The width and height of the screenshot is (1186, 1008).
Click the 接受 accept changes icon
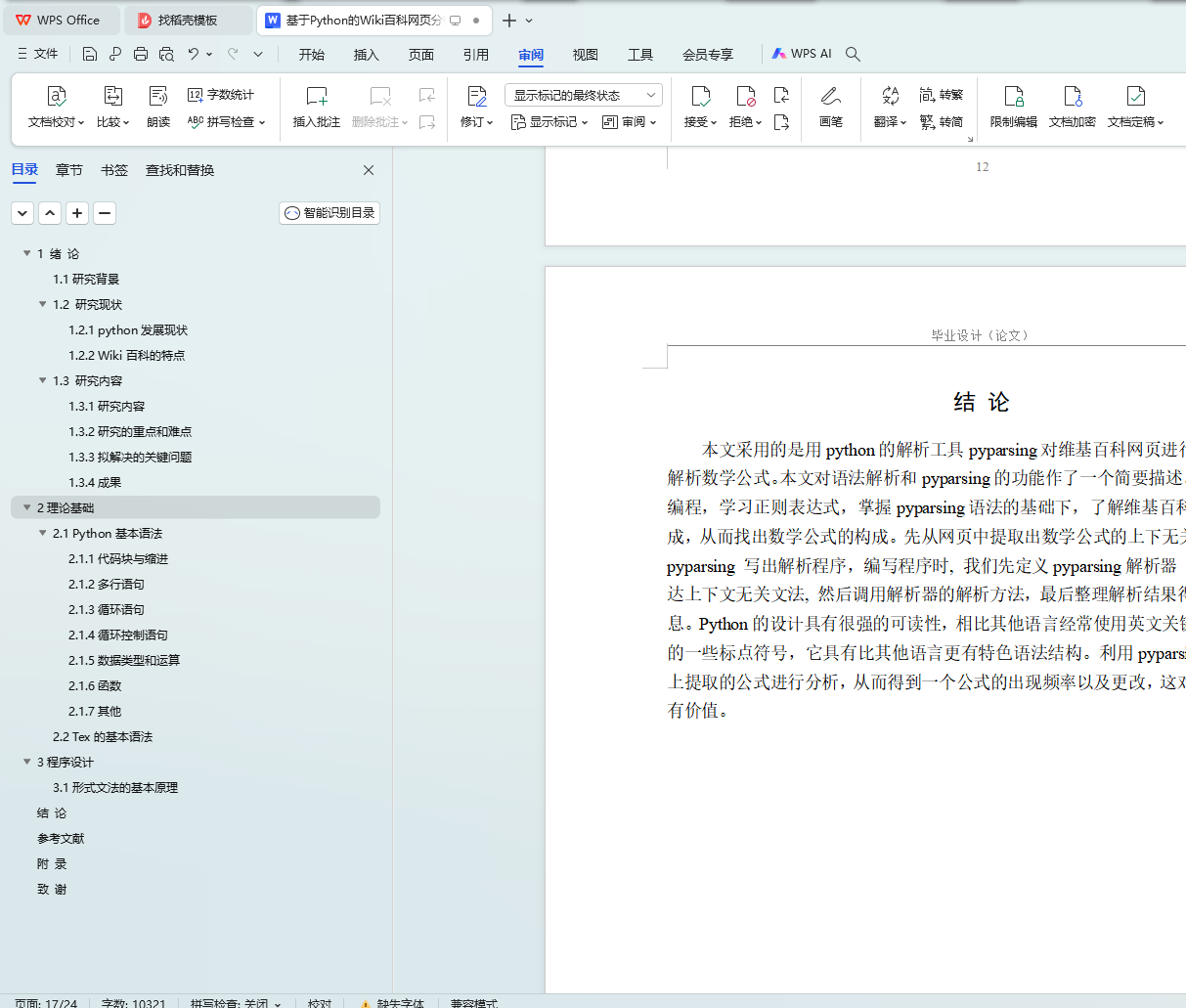700,96
